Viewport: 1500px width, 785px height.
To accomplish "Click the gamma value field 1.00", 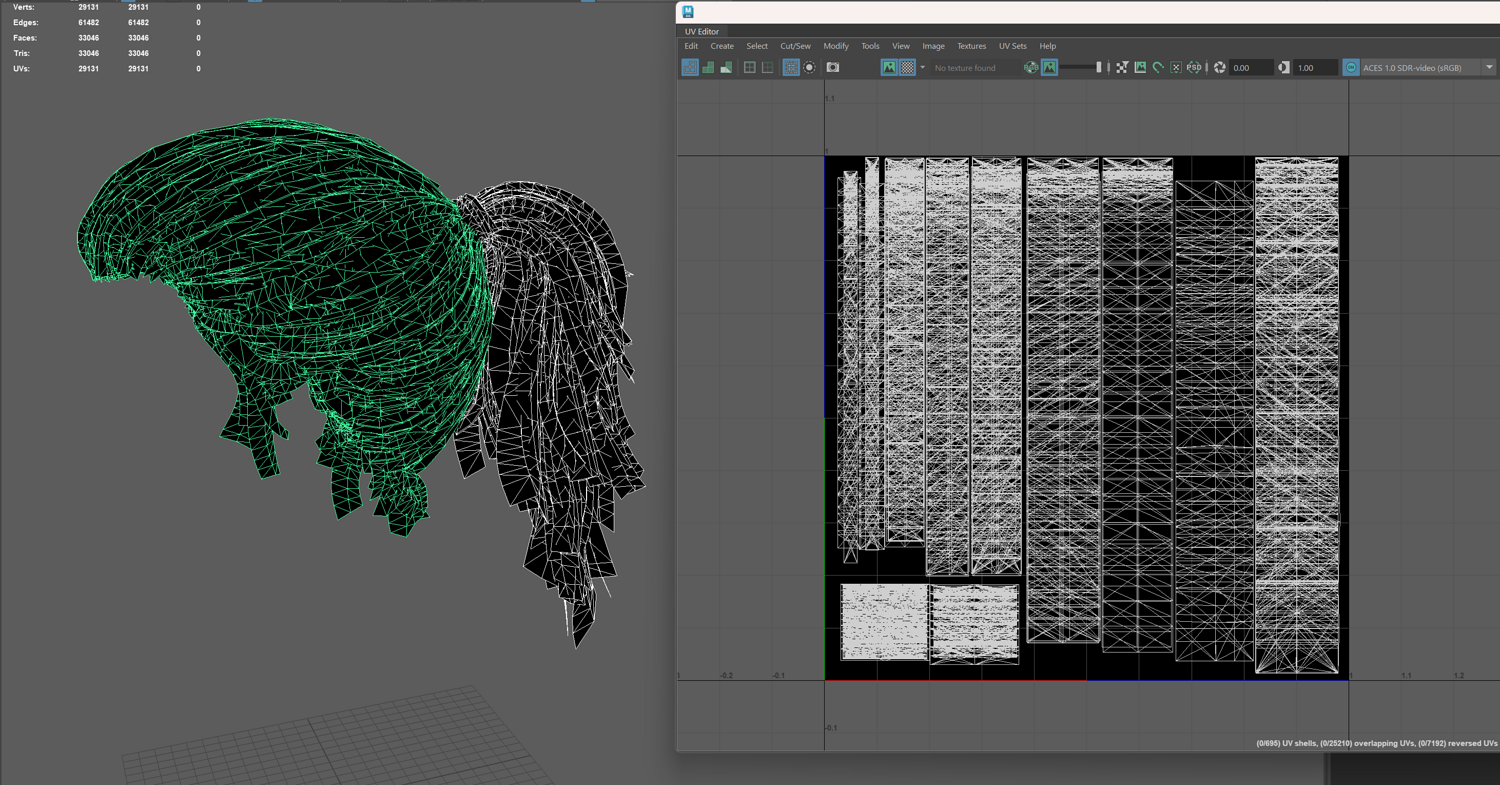I will pos(1316,68).
